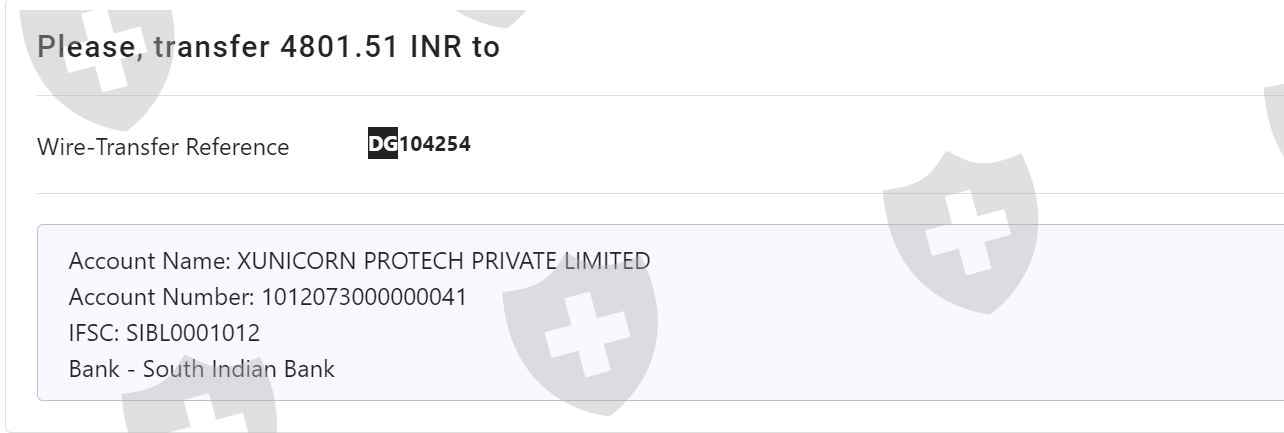Click the IFSC code SIBL0001012
The width and height of the screenshot is (1284, 433).
[x=193, y=333]
